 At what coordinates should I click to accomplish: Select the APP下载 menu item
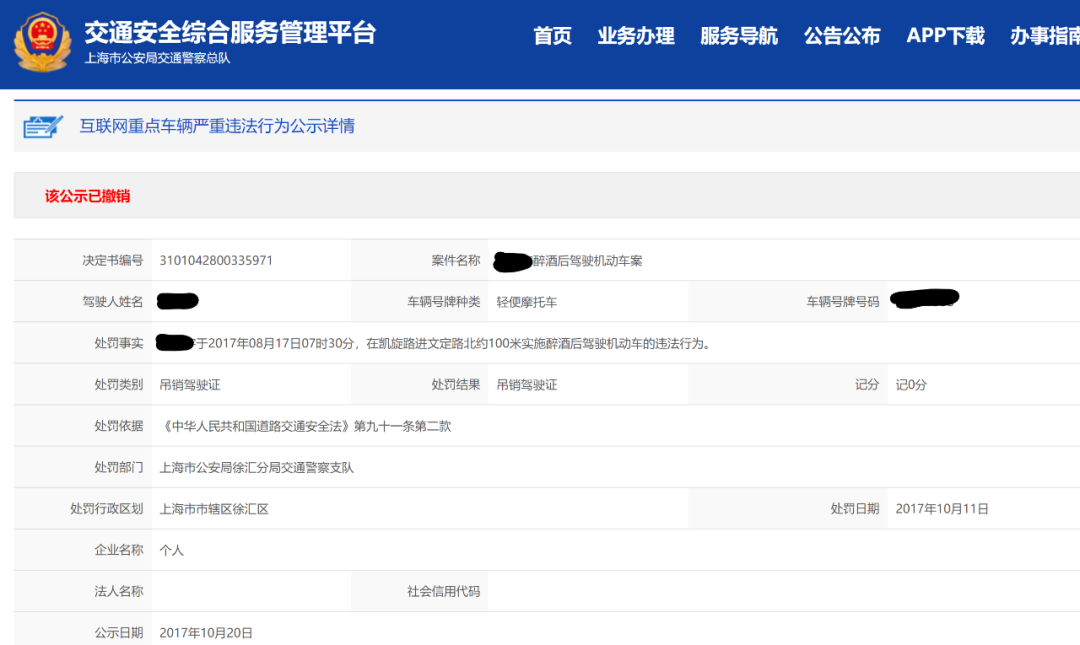(x=945, y=36)
